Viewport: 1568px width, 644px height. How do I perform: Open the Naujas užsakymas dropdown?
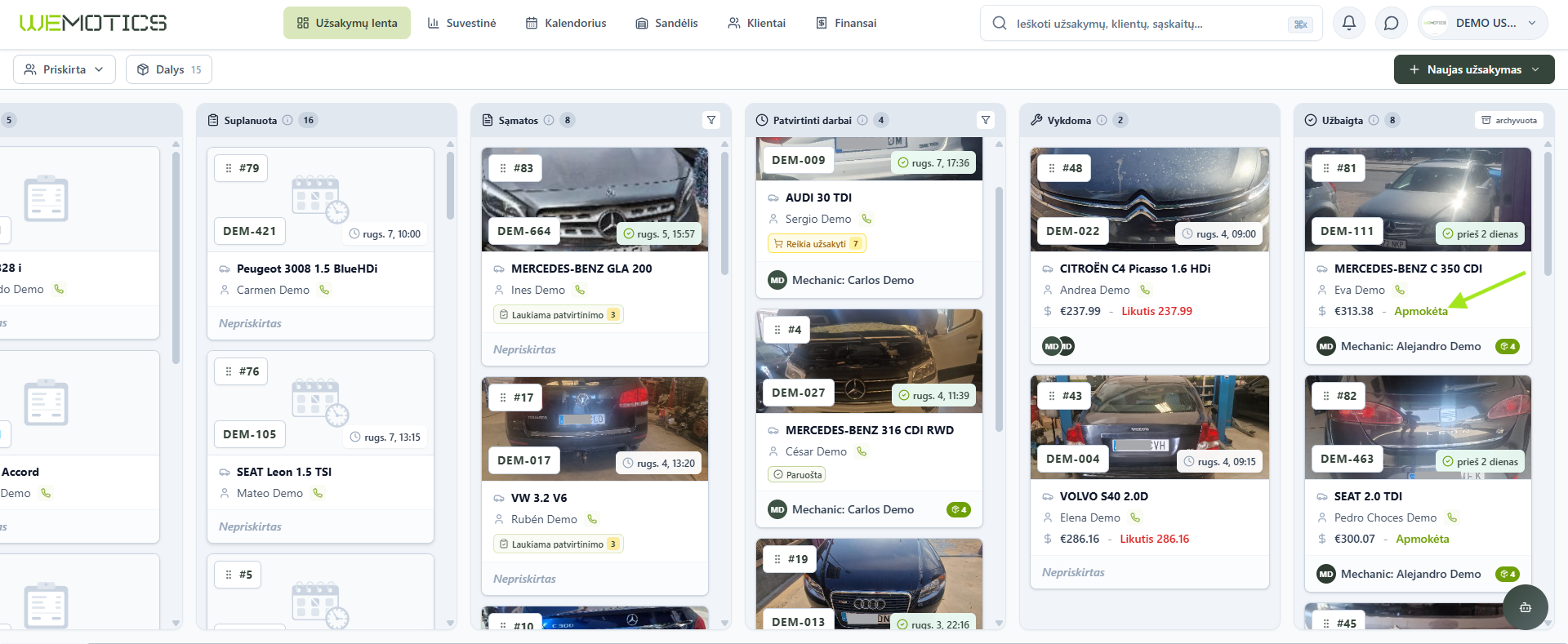(x=1474, y=69)
